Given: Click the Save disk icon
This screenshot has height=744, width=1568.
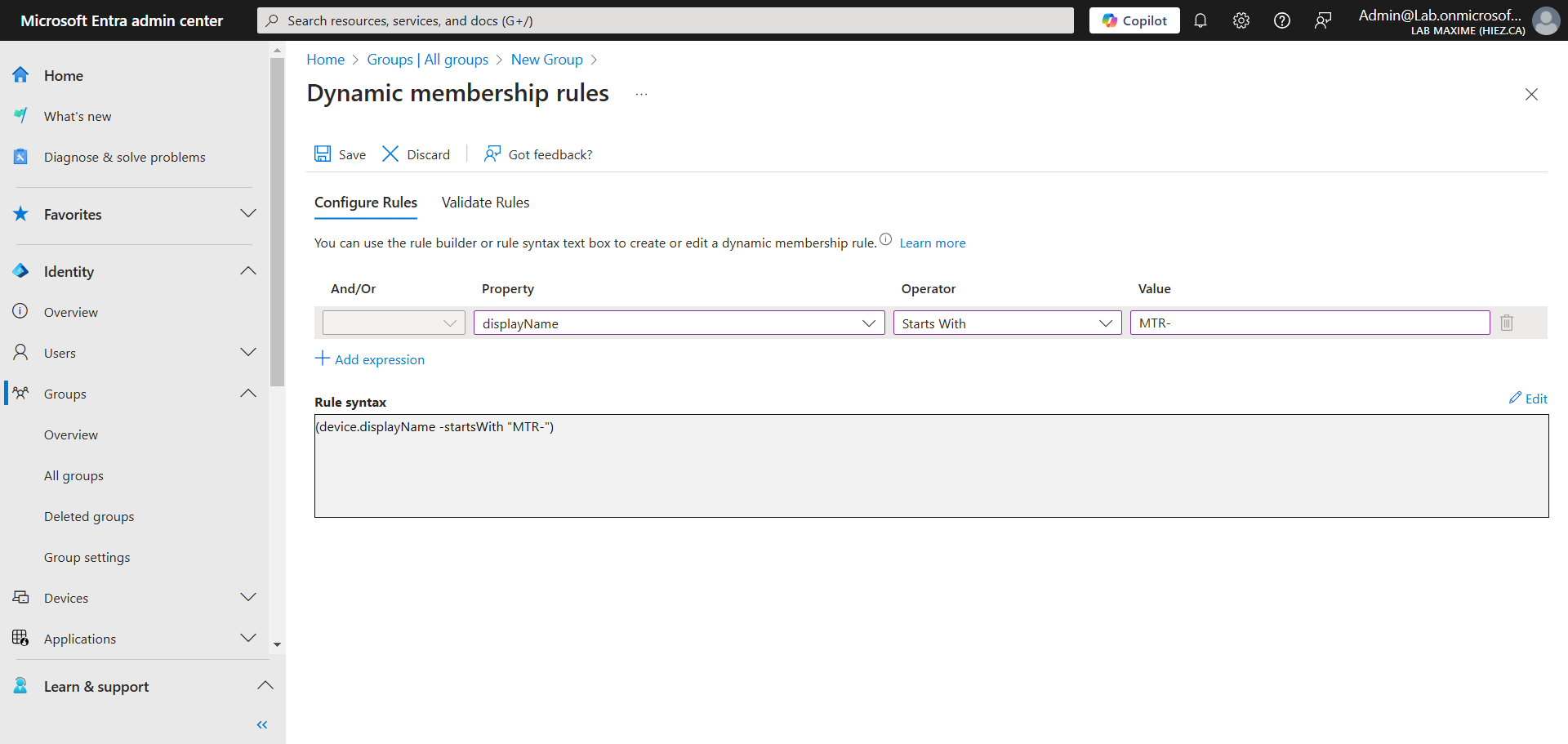Looking at the screenshot, I should tap(323, 154).
